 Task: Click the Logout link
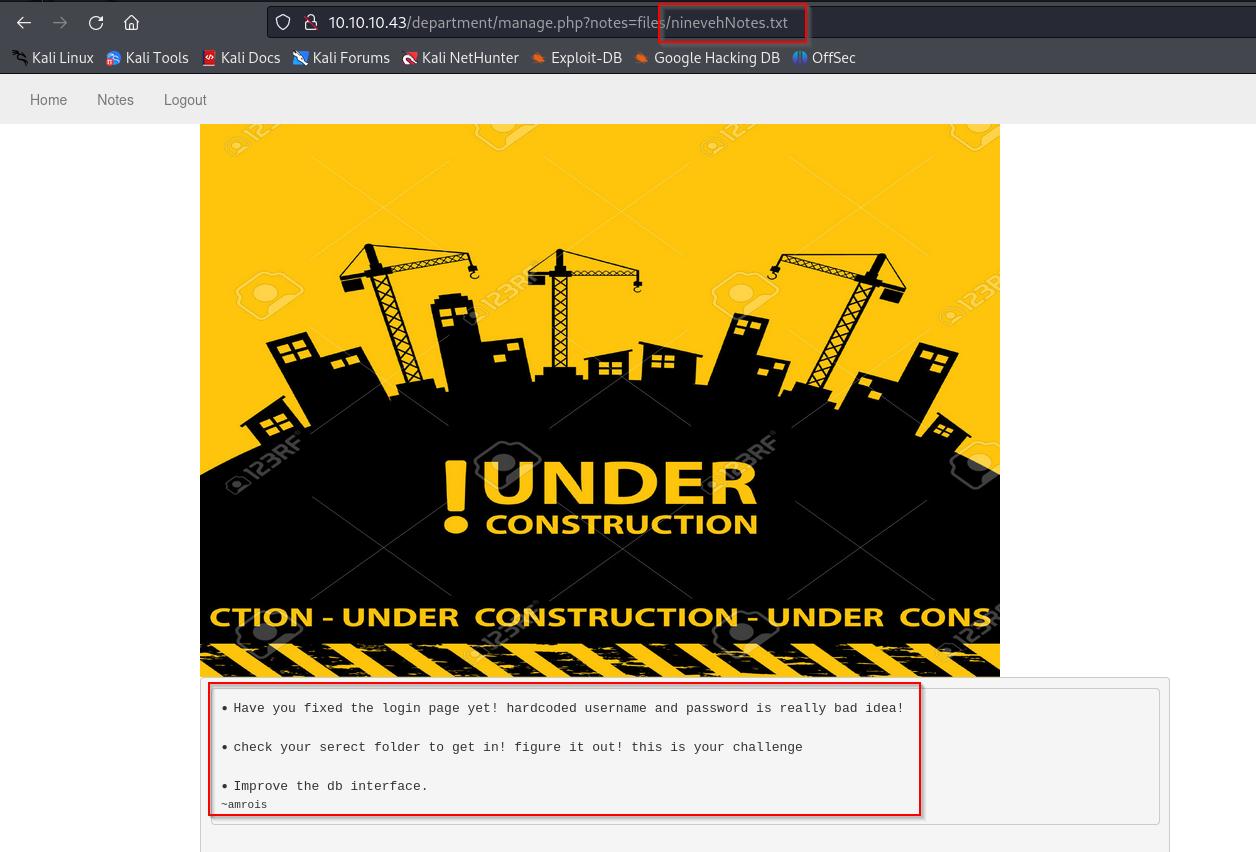click(x=185, y=100)
